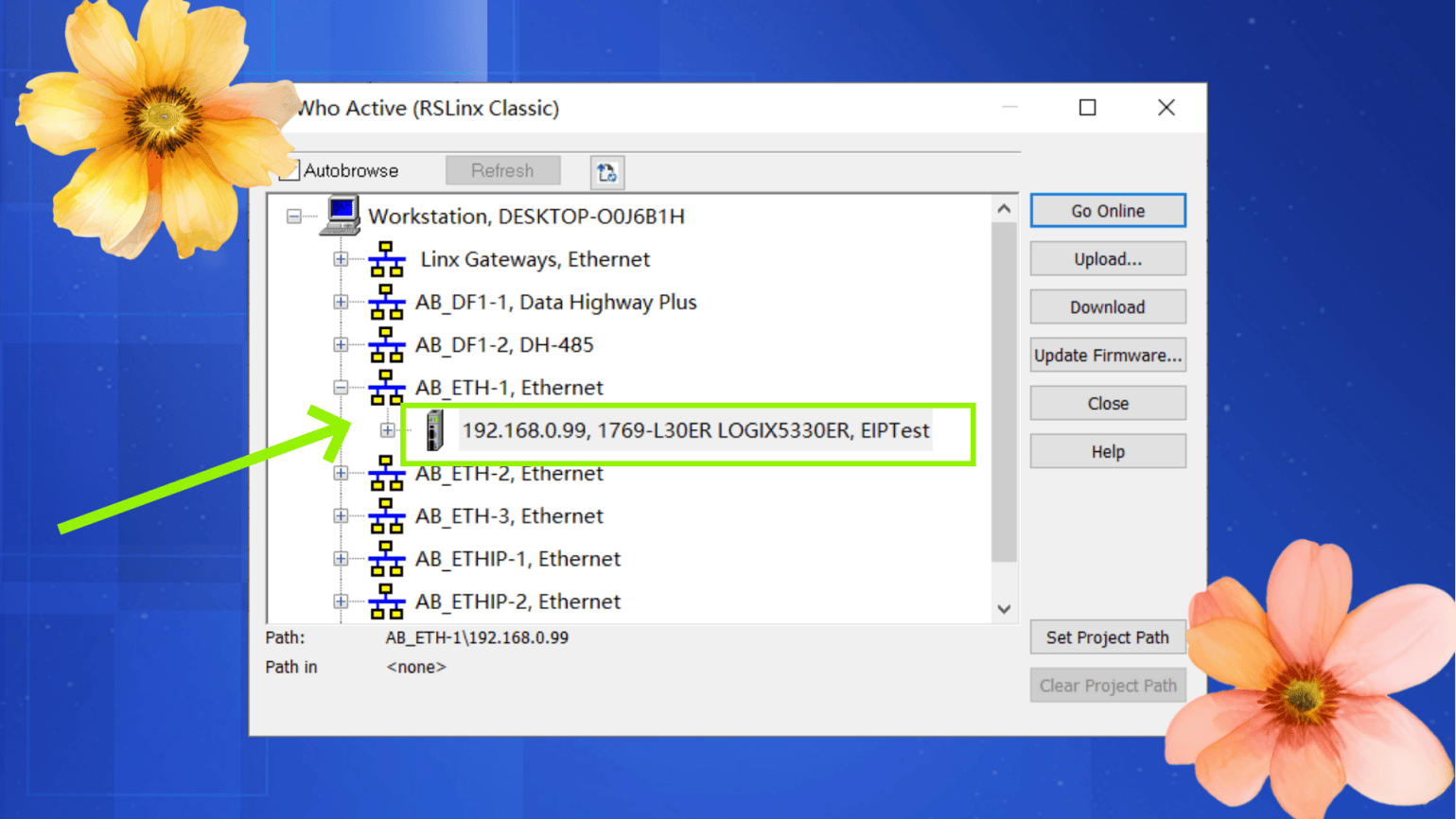Image resolution: width=1456 pixels, height=819 pixels.
Task: Click the <none> project path value
Action: coord(416,667)
